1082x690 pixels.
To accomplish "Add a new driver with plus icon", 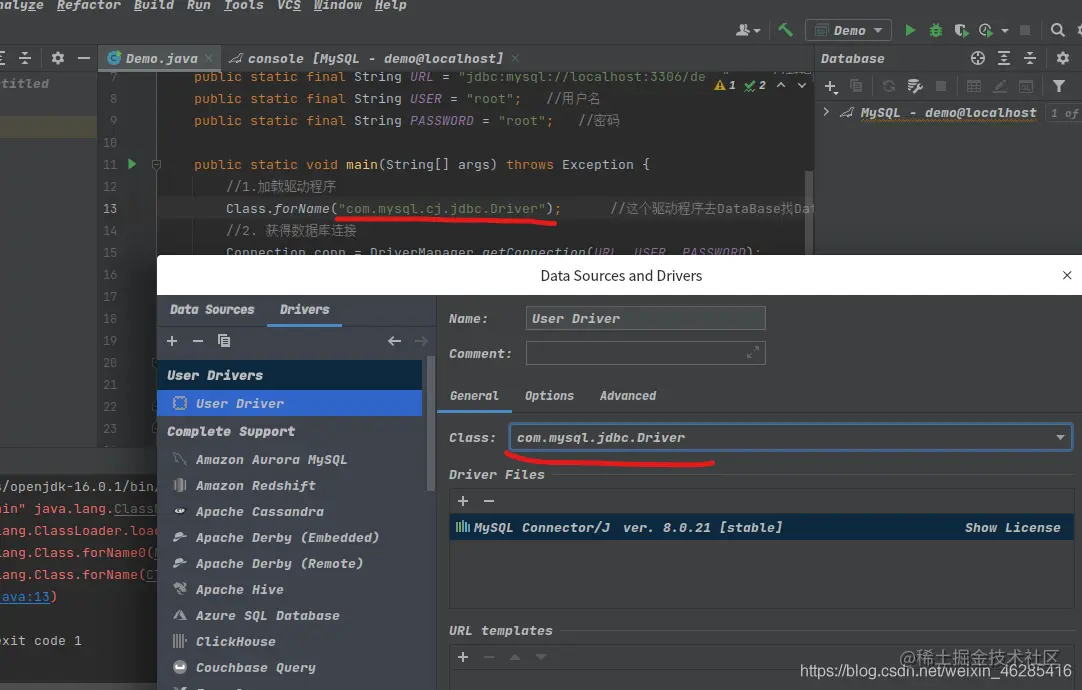I will pos(172,341).
